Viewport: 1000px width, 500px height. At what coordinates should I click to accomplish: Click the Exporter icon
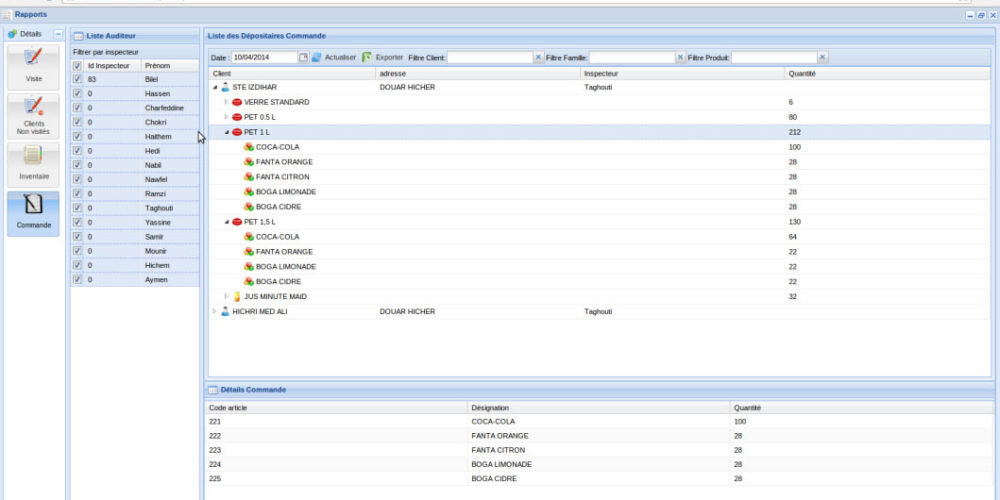[367, 58]
